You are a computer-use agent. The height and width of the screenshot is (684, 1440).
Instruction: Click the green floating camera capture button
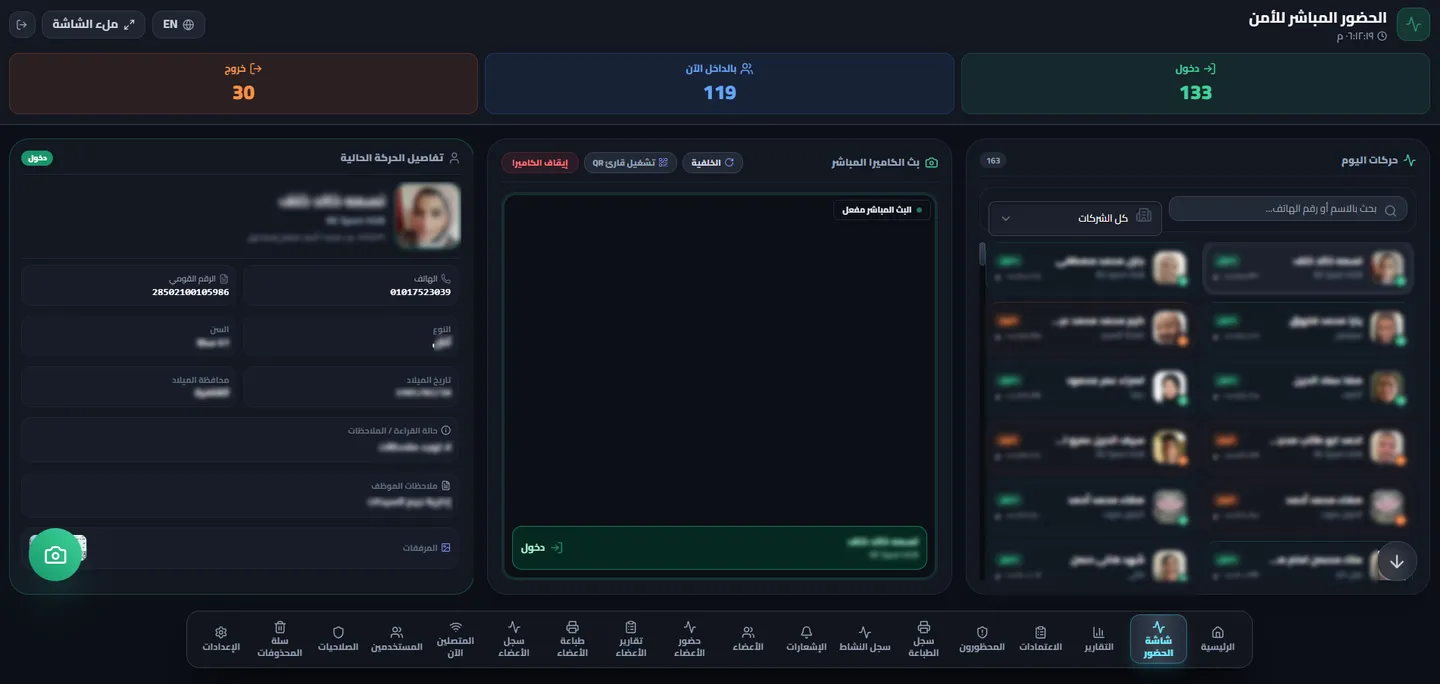tap(55, 554)
